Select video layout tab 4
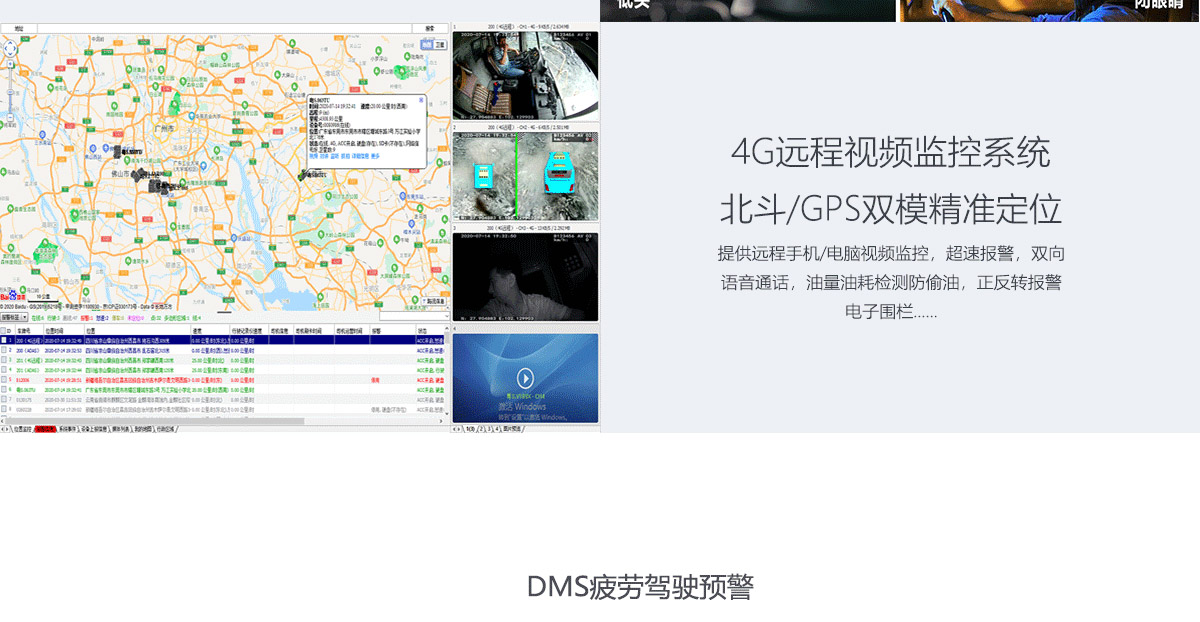This screenshot has height=622, width=1200. (x=497, y=429)
